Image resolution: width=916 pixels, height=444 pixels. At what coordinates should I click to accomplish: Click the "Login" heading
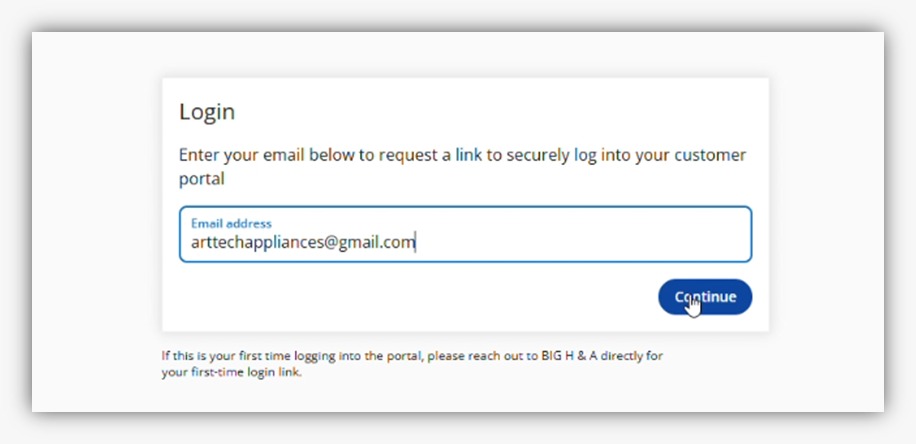click(207, 112)
